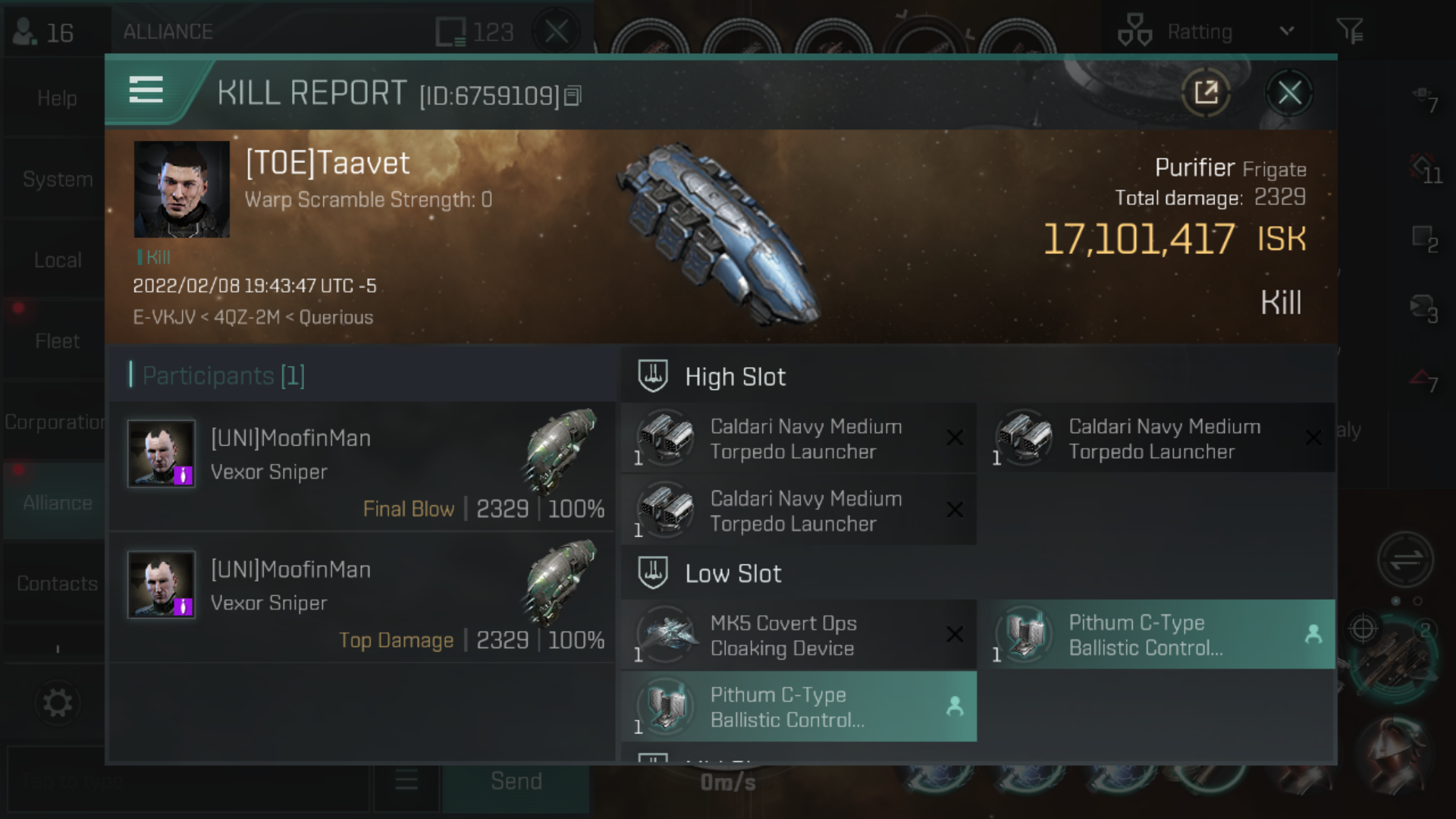Select Local chat tab
1456x819 pixels.
55,259
